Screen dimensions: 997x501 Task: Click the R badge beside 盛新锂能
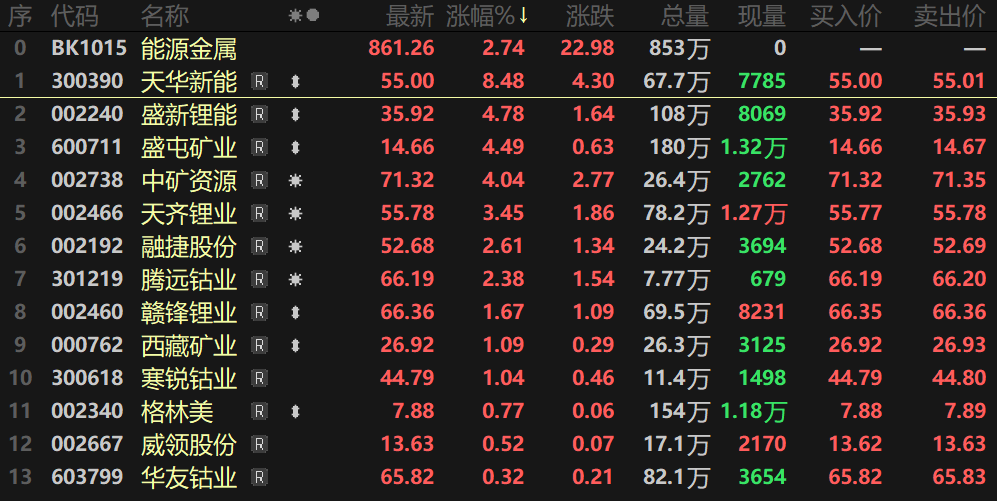[259, 115]
